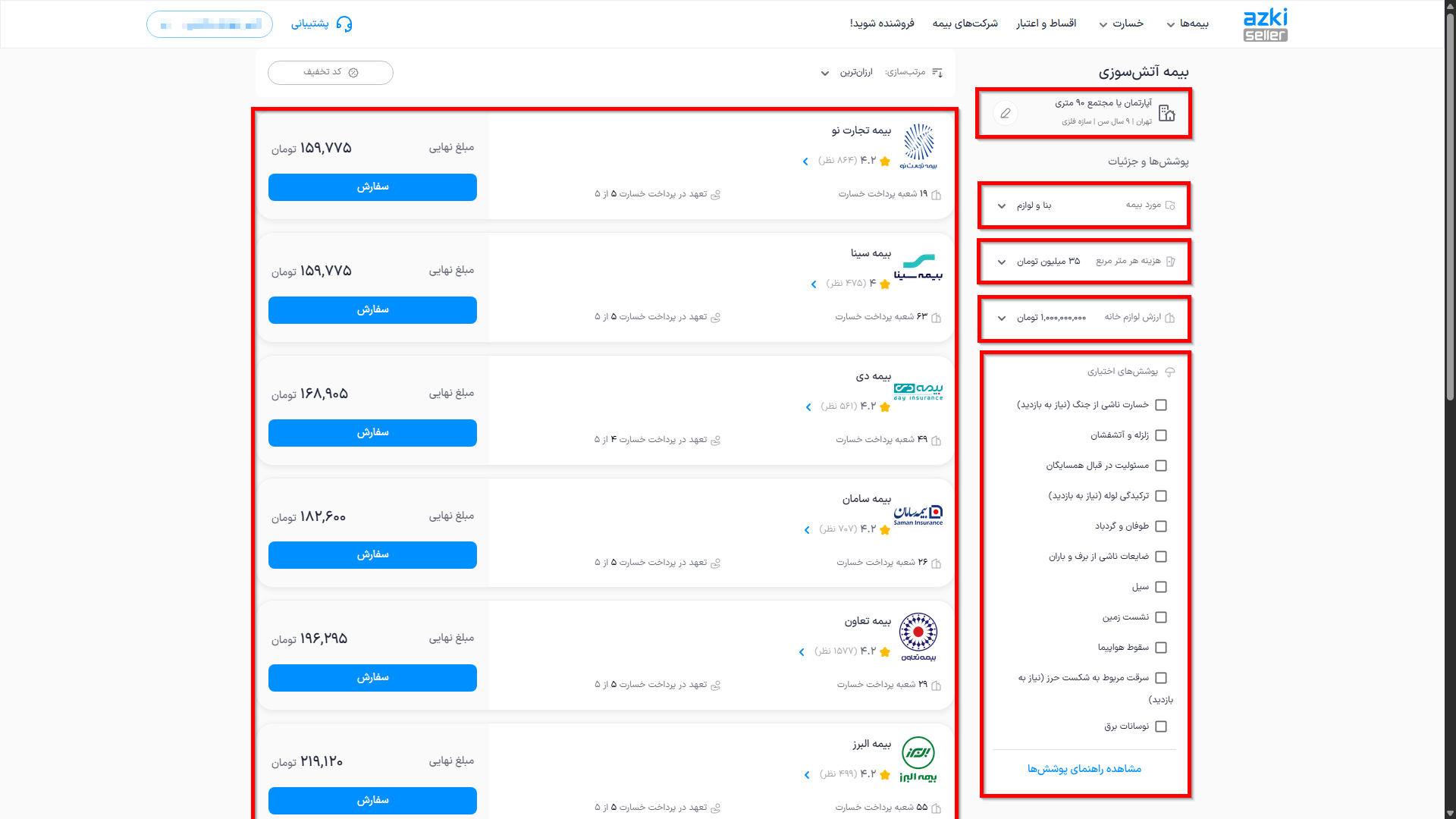Check the سیل coverage option
Screen dimensions: 1456x819
point(1161,587)
